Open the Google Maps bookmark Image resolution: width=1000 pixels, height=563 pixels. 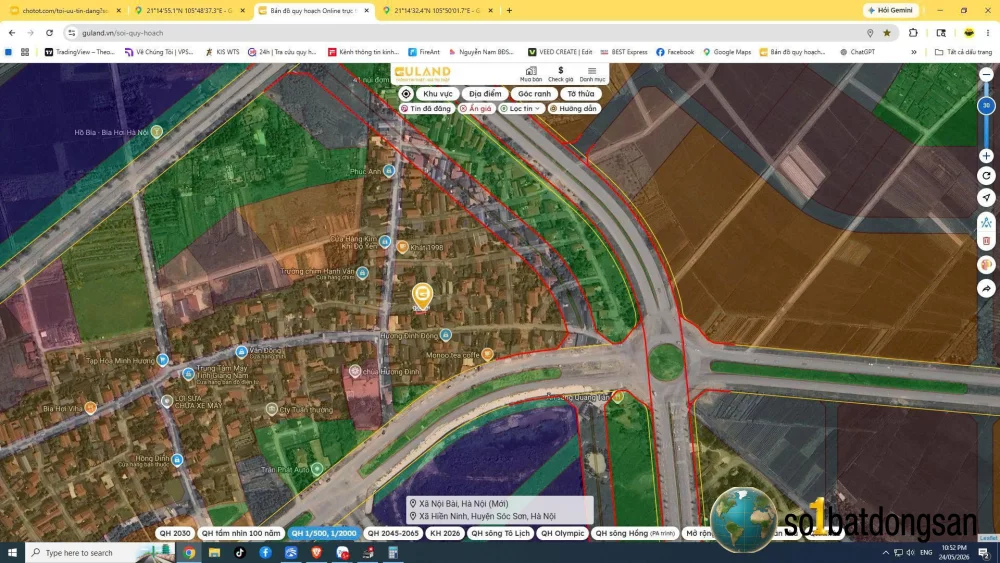726,52
